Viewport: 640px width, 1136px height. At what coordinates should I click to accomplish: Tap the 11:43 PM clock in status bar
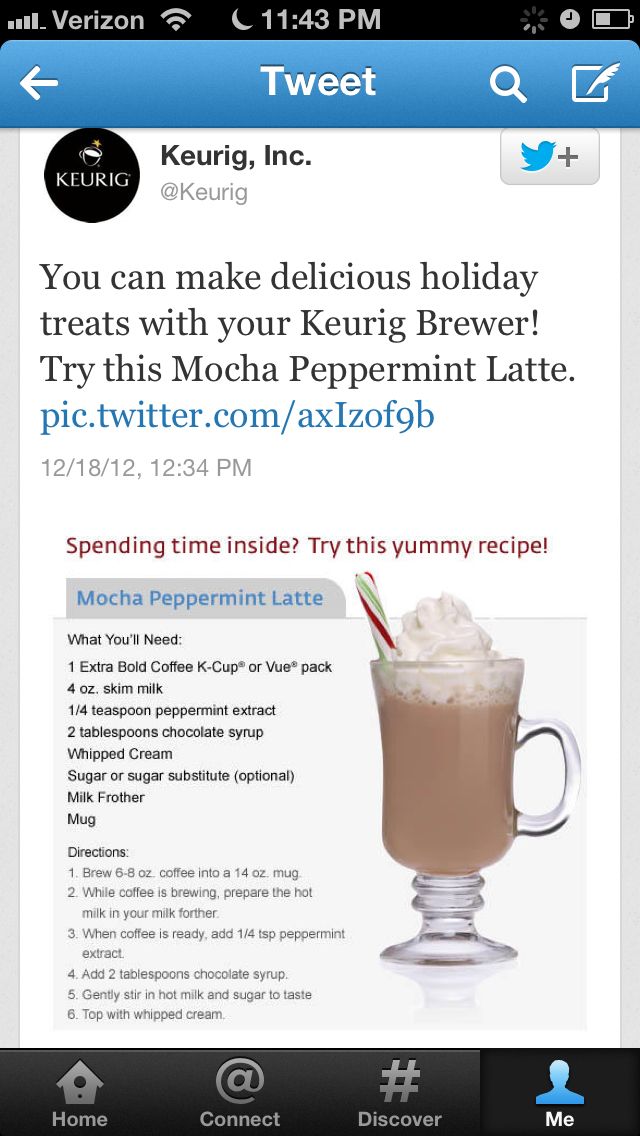[x=320, y=20]
